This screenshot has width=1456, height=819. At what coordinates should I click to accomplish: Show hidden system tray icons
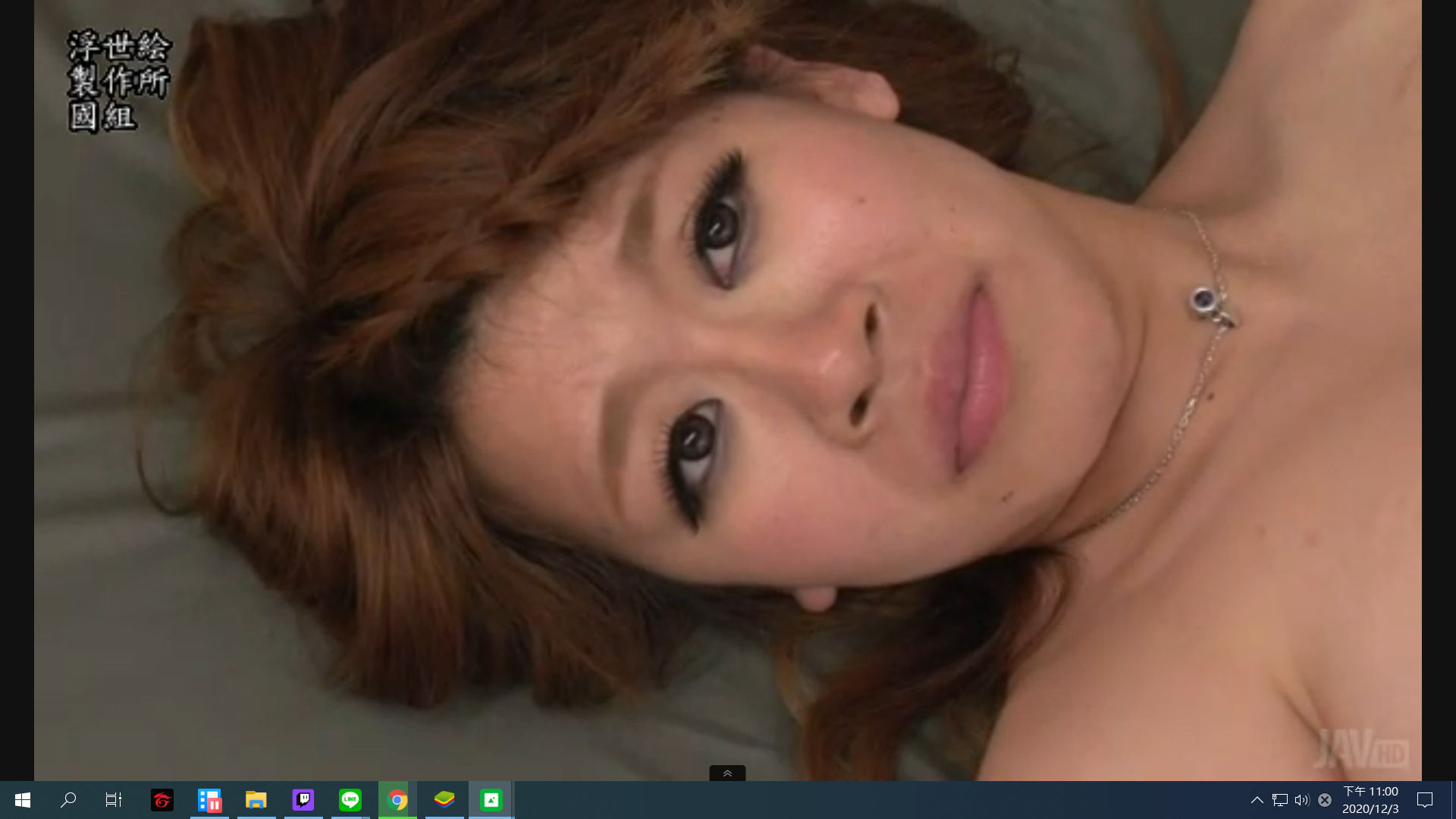point(1257,800)
